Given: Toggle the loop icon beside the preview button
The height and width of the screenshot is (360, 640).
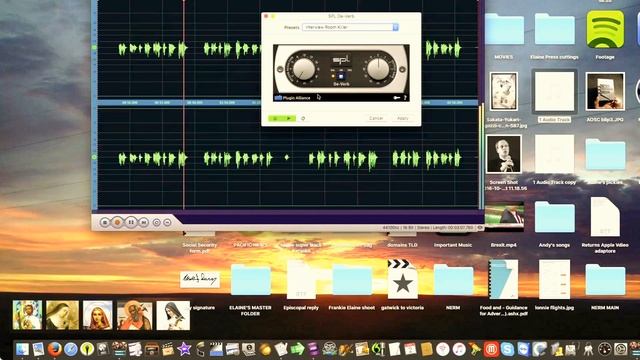Looking at the screenshot, I should pos(303,118).
